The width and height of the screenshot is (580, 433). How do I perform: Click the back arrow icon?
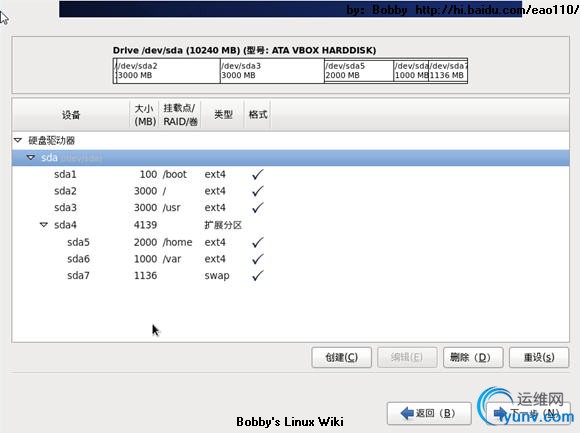click(x=407, y=413)
